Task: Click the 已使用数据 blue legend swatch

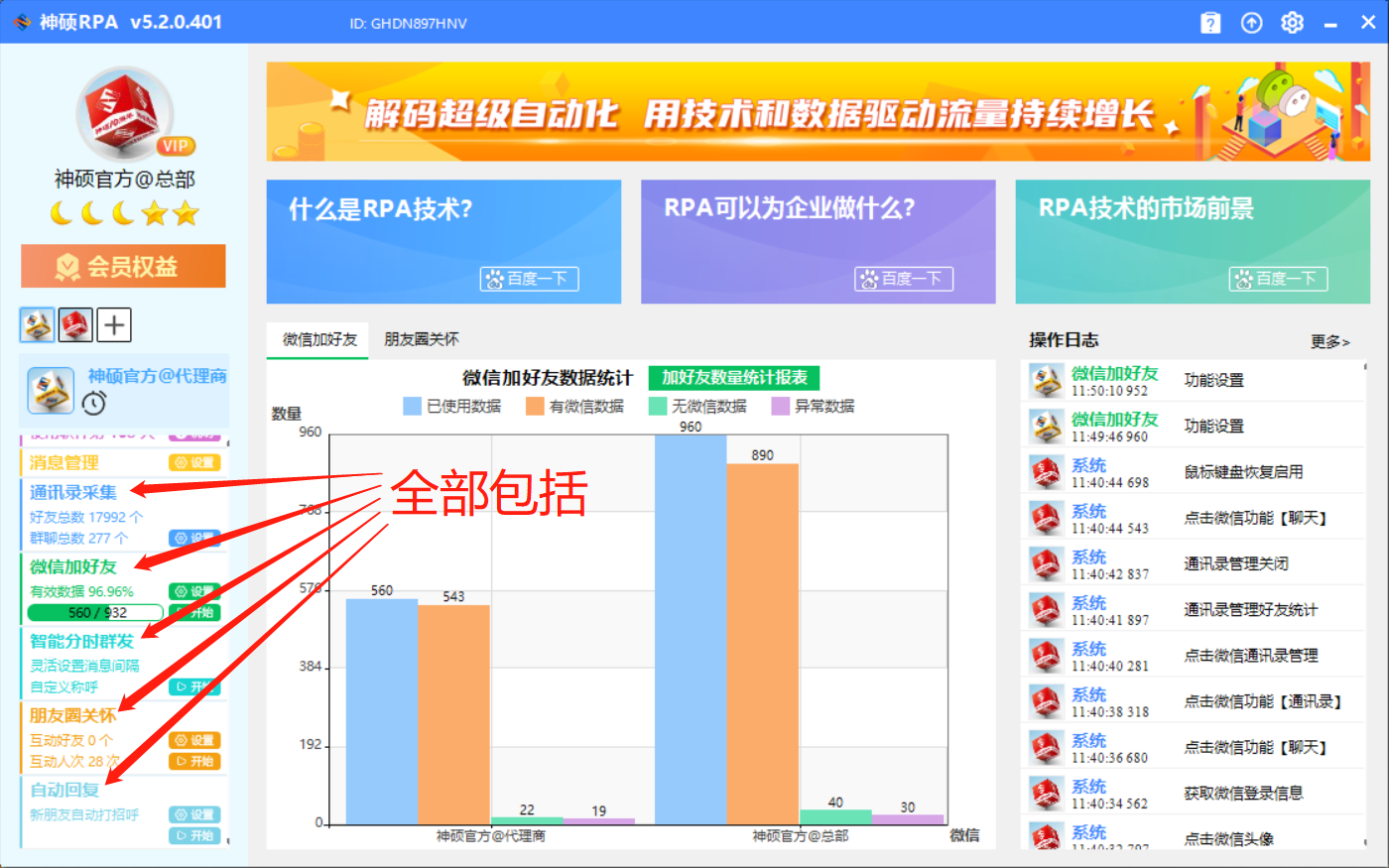Action: click(x=413, y=406)
